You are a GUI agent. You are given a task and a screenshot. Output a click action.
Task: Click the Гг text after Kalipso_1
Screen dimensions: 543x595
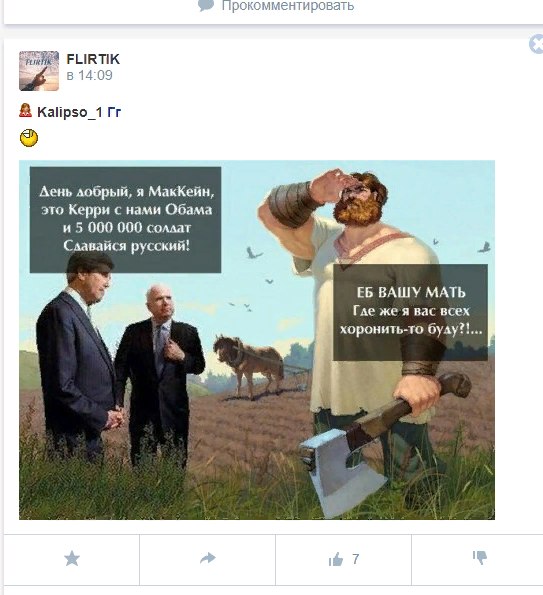(x=114, y=112)
